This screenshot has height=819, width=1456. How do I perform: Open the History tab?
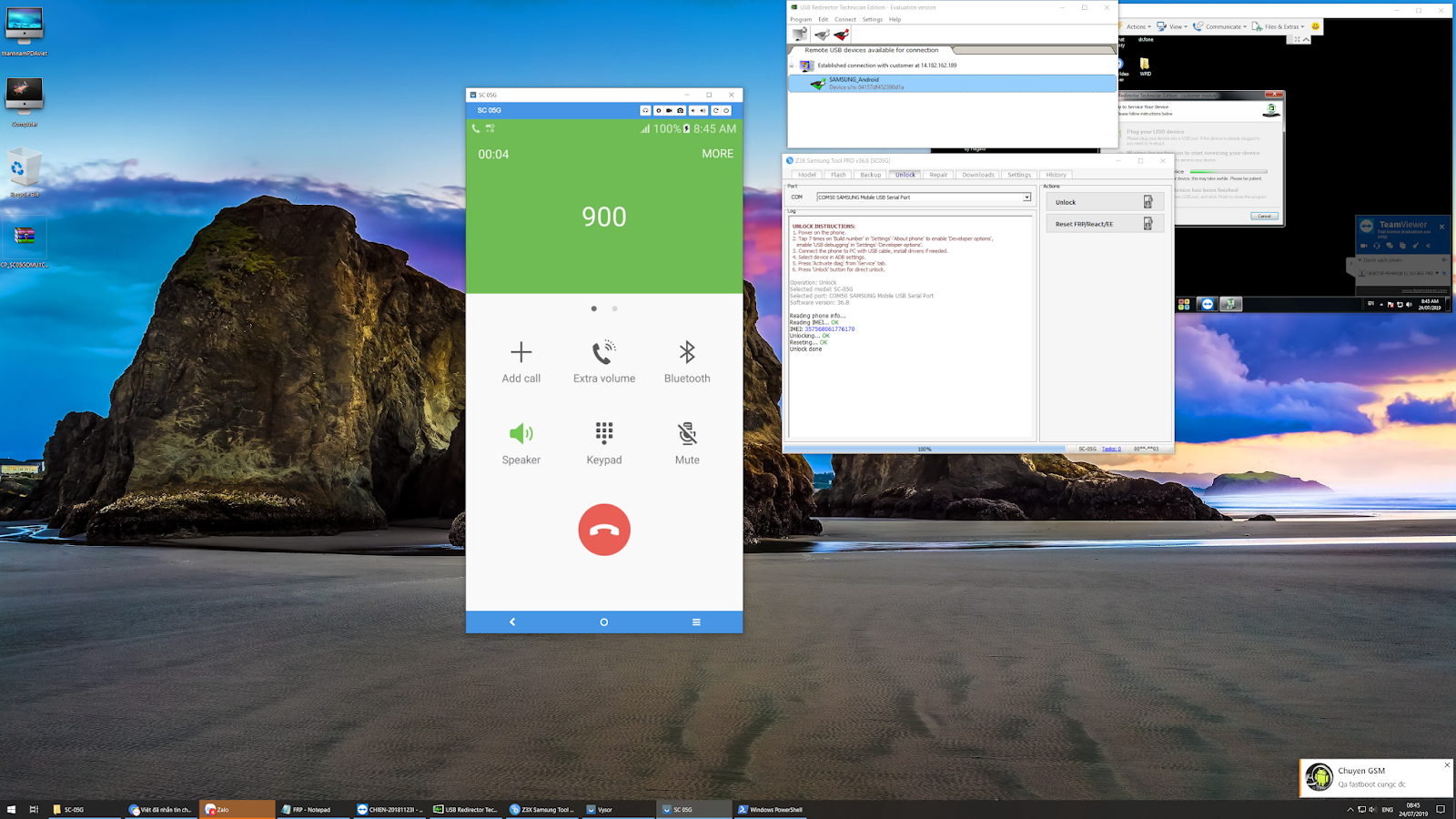(1056, 175)
